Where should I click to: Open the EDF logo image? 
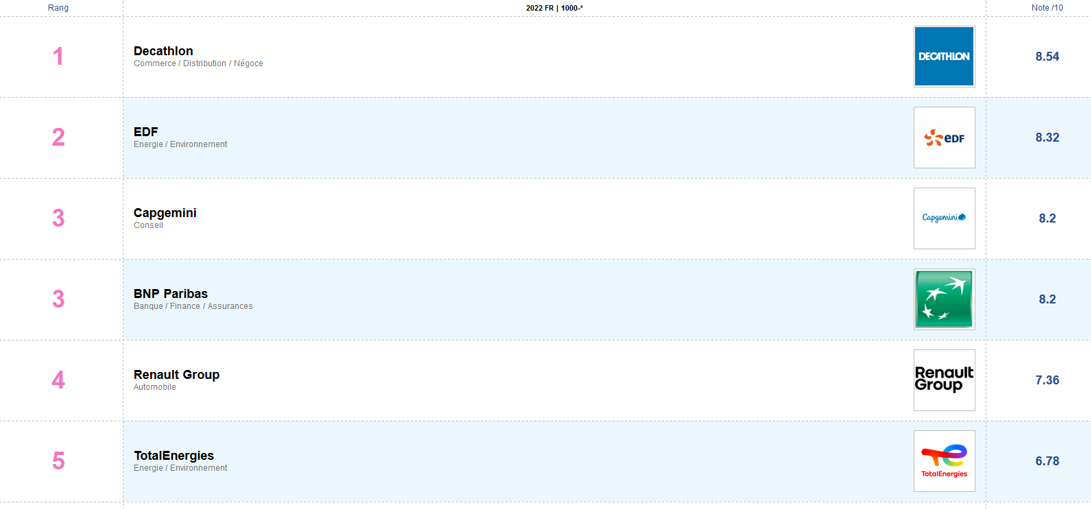tap(944, 138)
